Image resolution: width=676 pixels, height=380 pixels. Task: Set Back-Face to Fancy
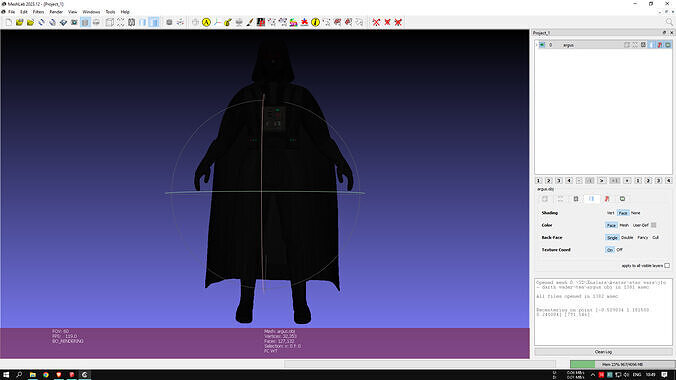(642, 238)
